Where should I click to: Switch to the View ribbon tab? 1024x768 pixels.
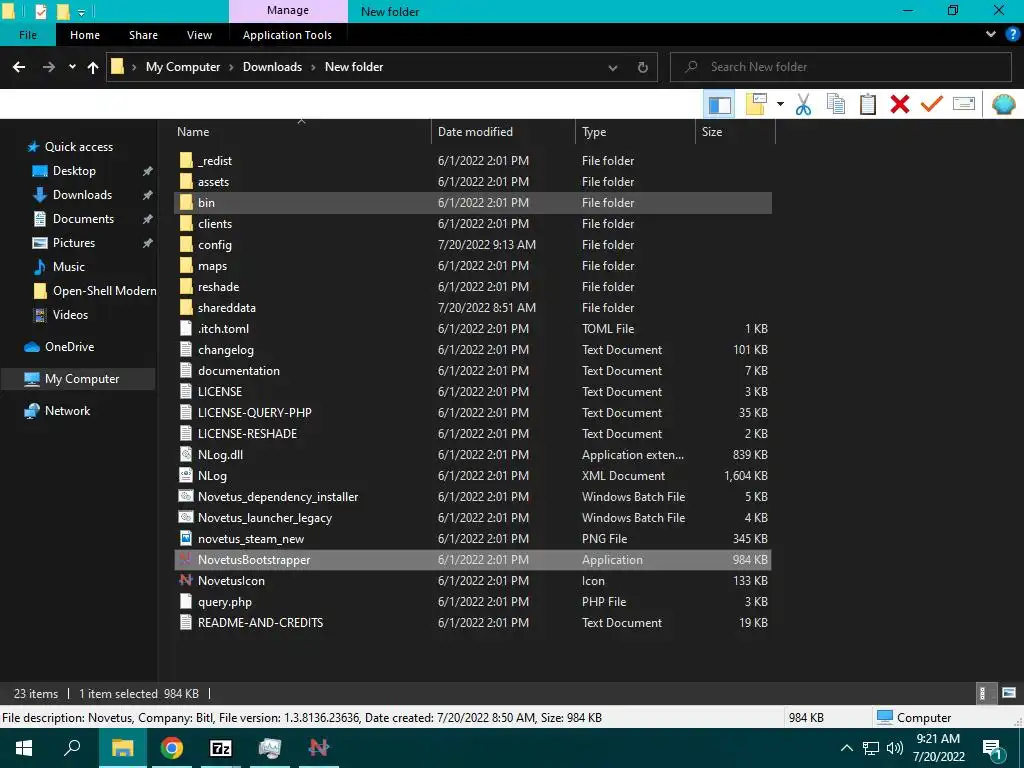click(x=199, y=35)
